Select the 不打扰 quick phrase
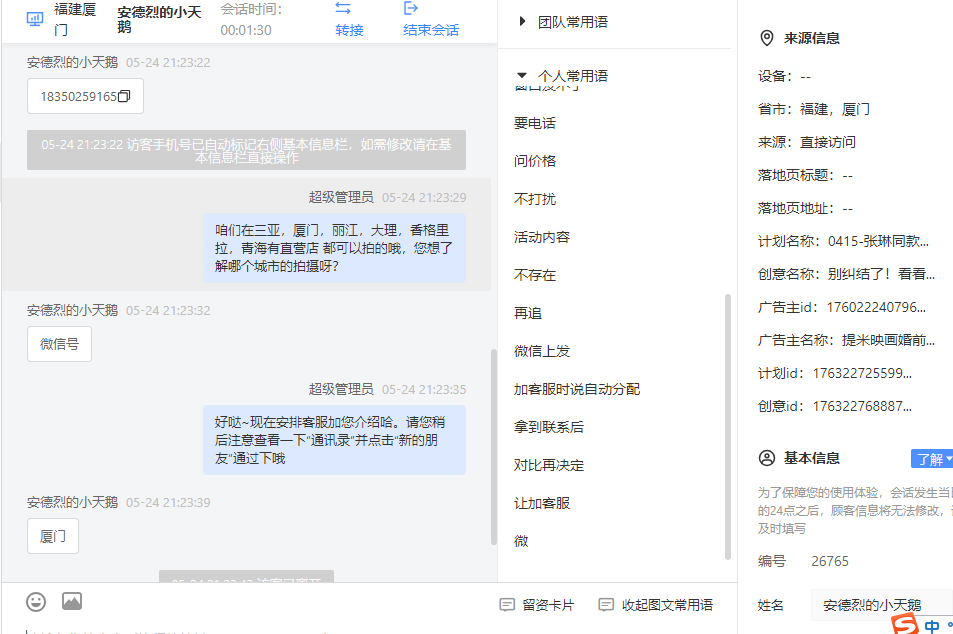The height and width of the screenshot is (634, 953). (535, 199)
